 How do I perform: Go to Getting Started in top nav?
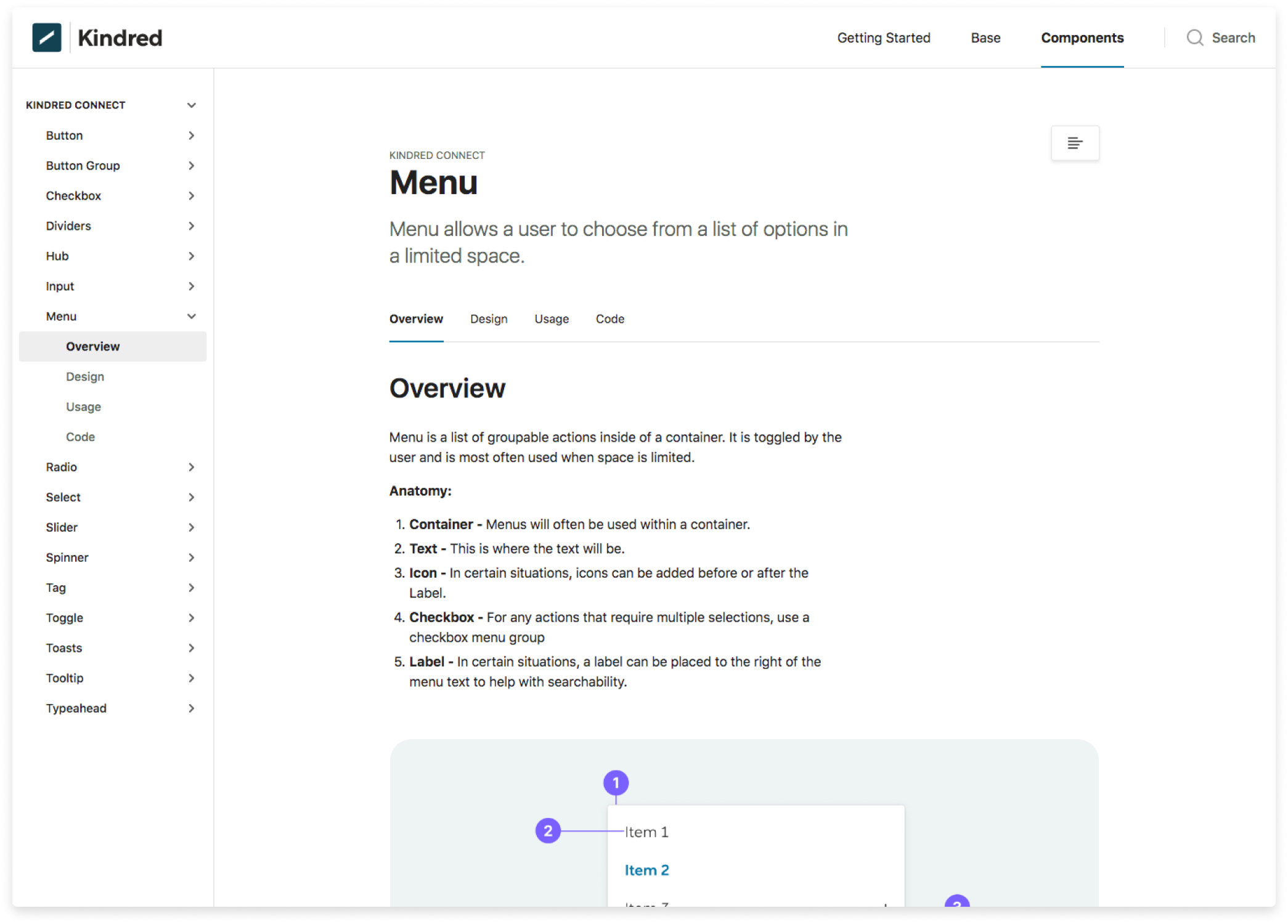(x=883, y=38)
